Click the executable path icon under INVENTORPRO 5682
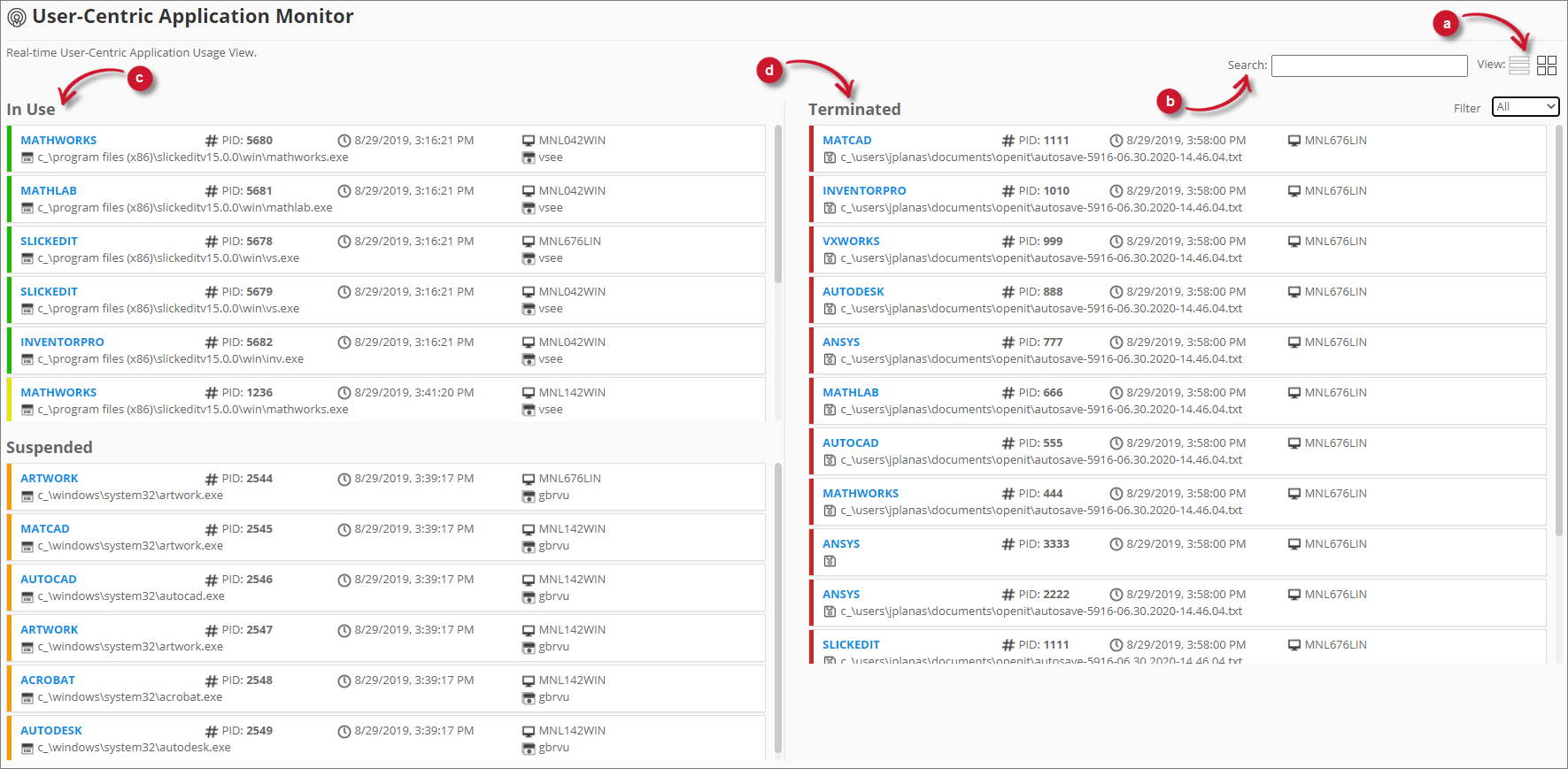Viewport: 1568px width, 769px height. point(27,359)
